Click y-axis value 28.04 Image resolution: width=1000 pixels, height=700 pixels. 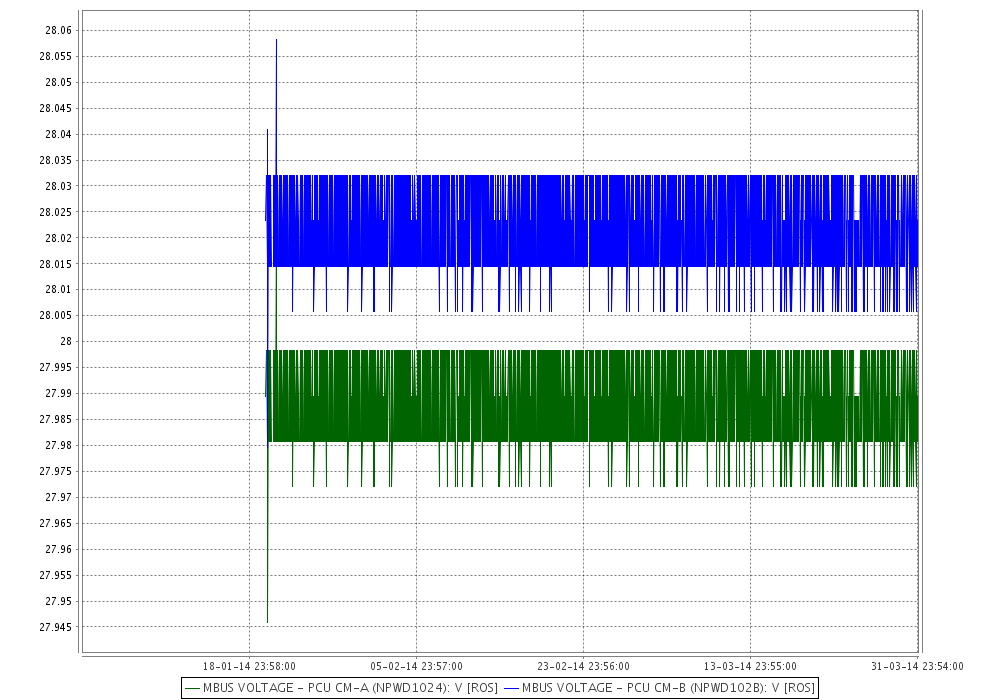(59, 134)
